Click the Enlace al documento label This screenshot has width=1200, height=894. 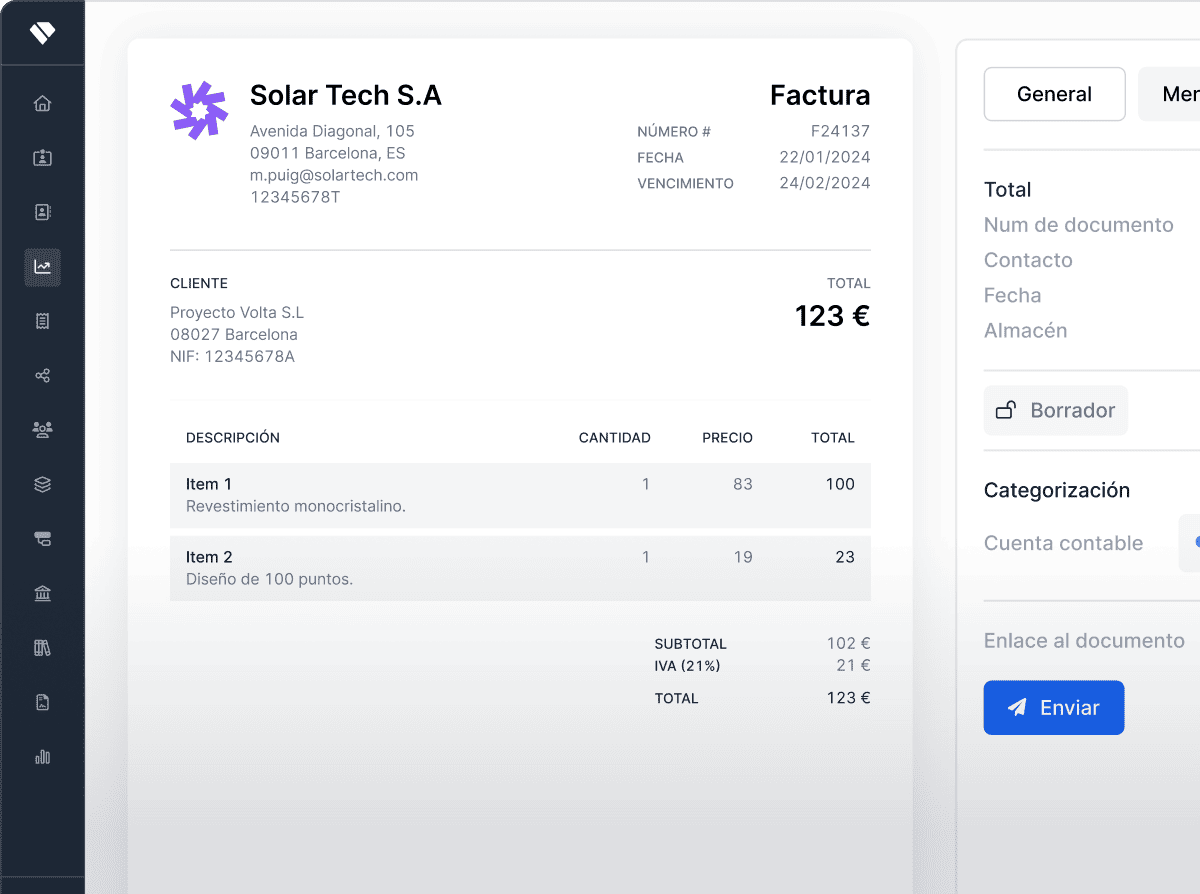pyautogui.click(x=1084, y=640)
